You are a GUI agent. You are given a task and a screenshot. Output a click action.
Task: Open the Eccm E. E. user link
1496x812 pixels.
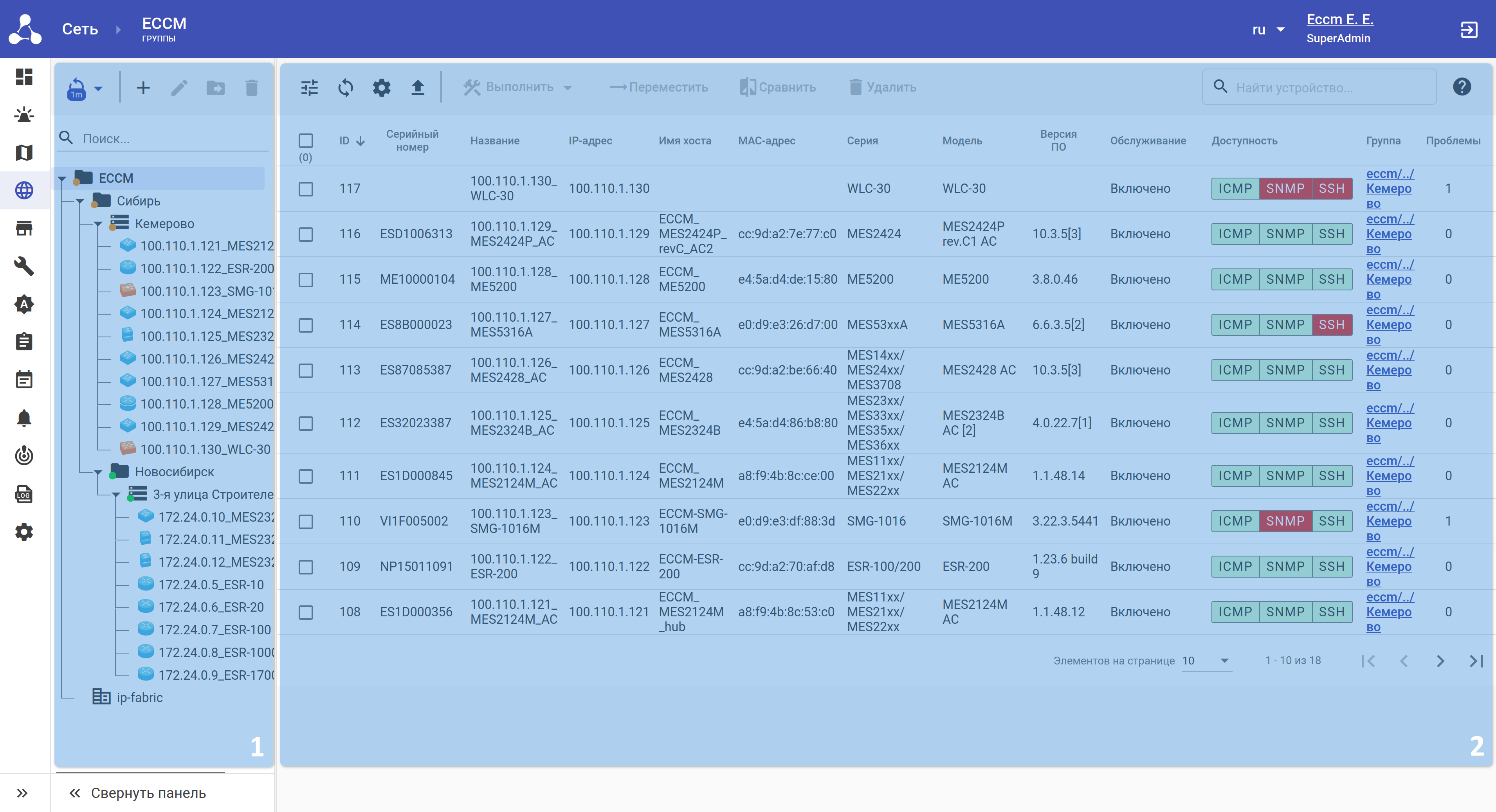pyautogui.click(x=1339, y=19)
